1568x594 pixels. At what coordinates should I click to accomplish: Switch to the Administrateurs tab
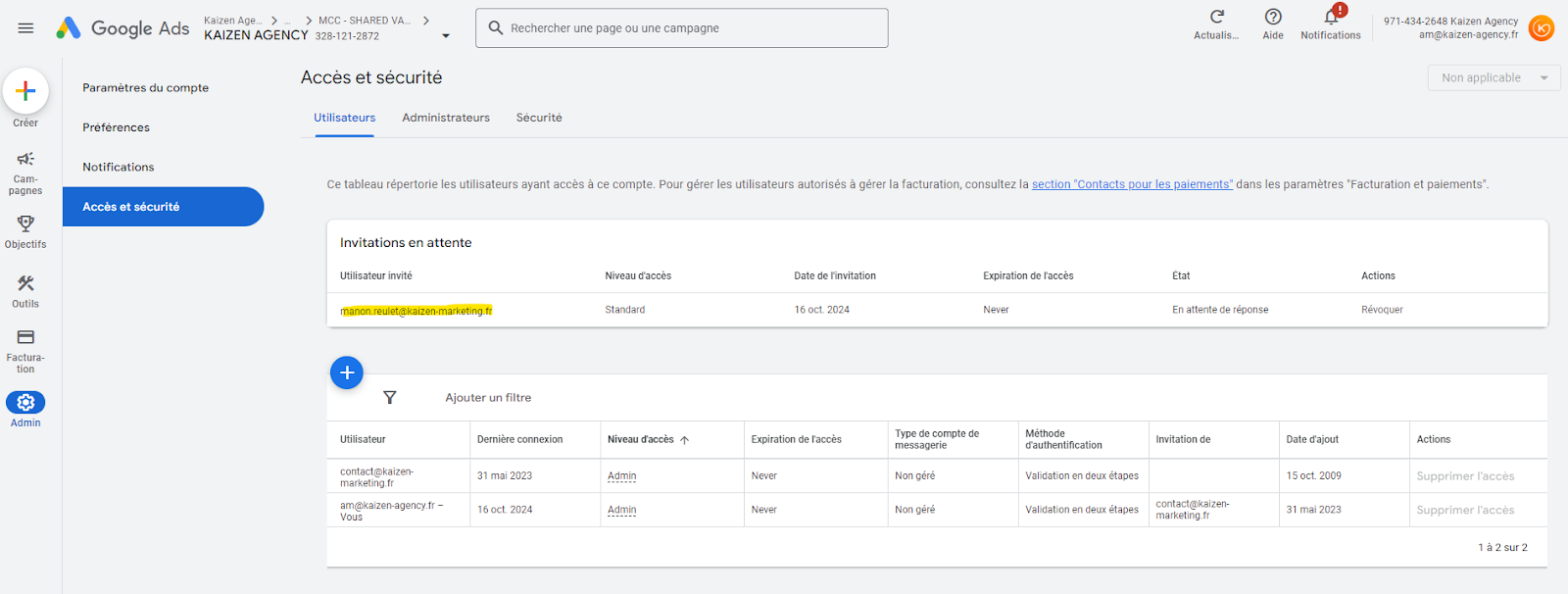click(446, 118)
